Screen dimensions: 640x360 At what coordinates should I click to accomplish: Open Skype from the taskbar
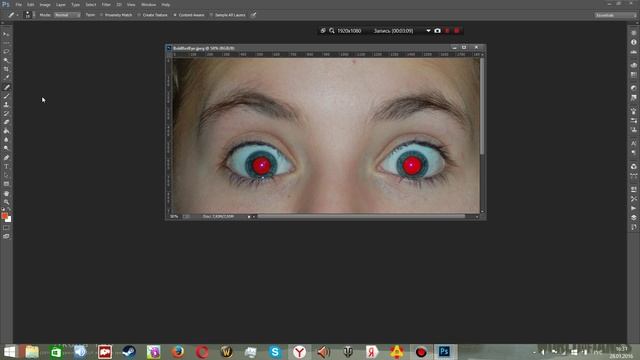pyautogui.click(x=275, y=352)
